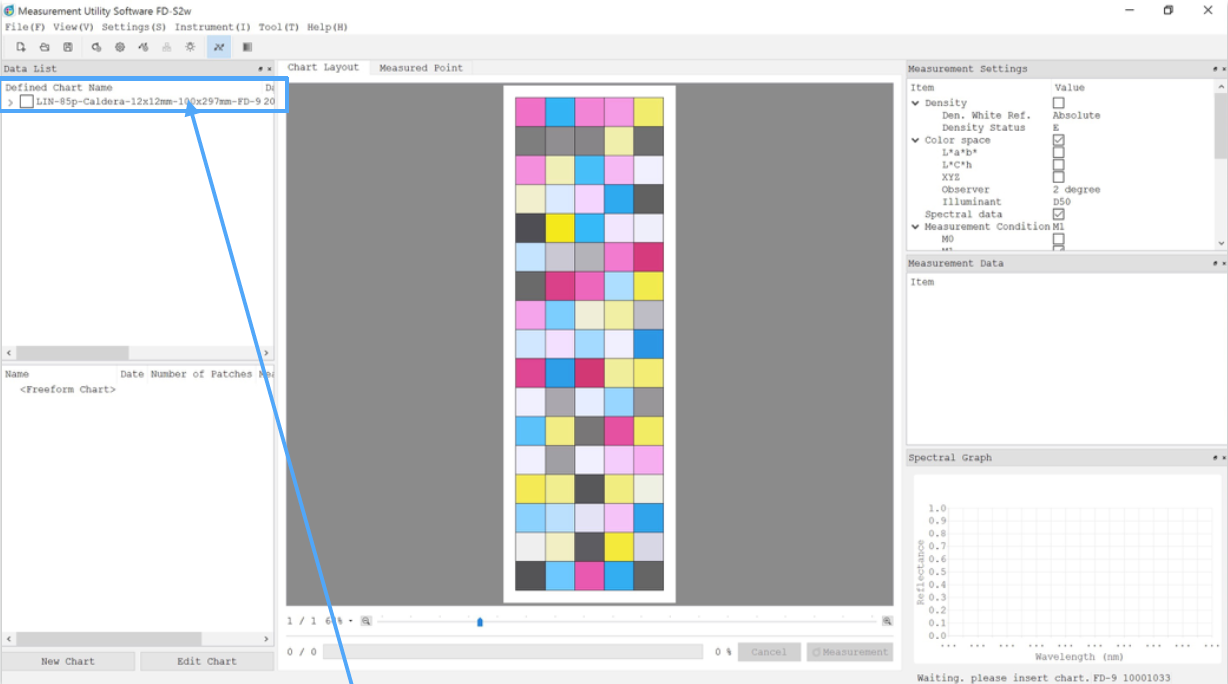1228x684 pixels.
Task: Open the Instrument(I) menu
Action: [212, 27]
